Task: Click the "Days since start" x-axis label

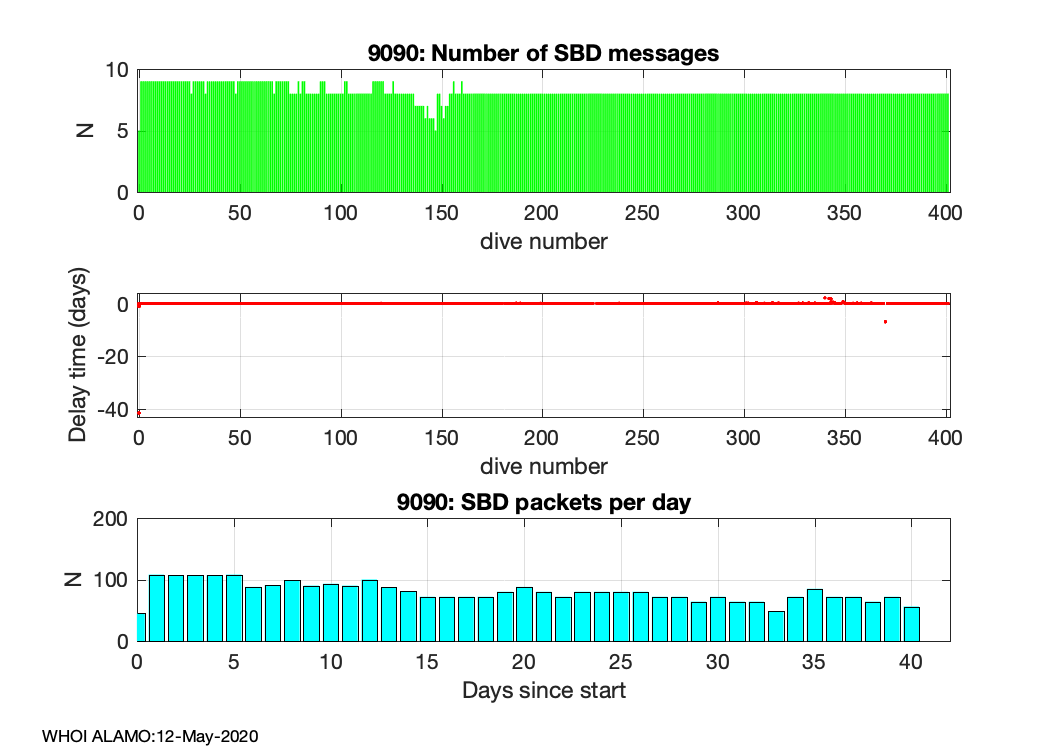Action: [544, 690]
